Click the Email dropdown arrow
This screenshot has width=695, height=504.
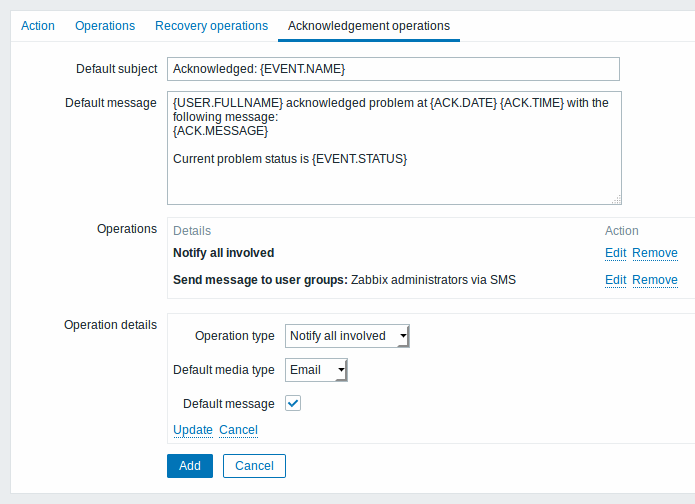click(x=341, y=370)
